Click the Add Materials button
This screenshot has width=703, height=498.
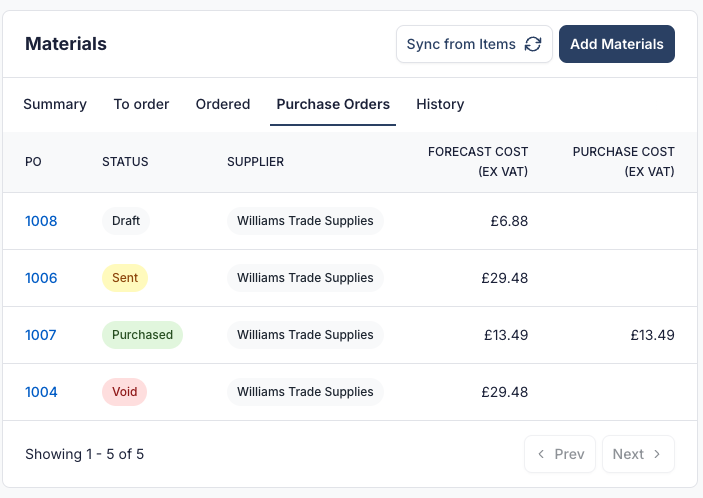(616, 44)
